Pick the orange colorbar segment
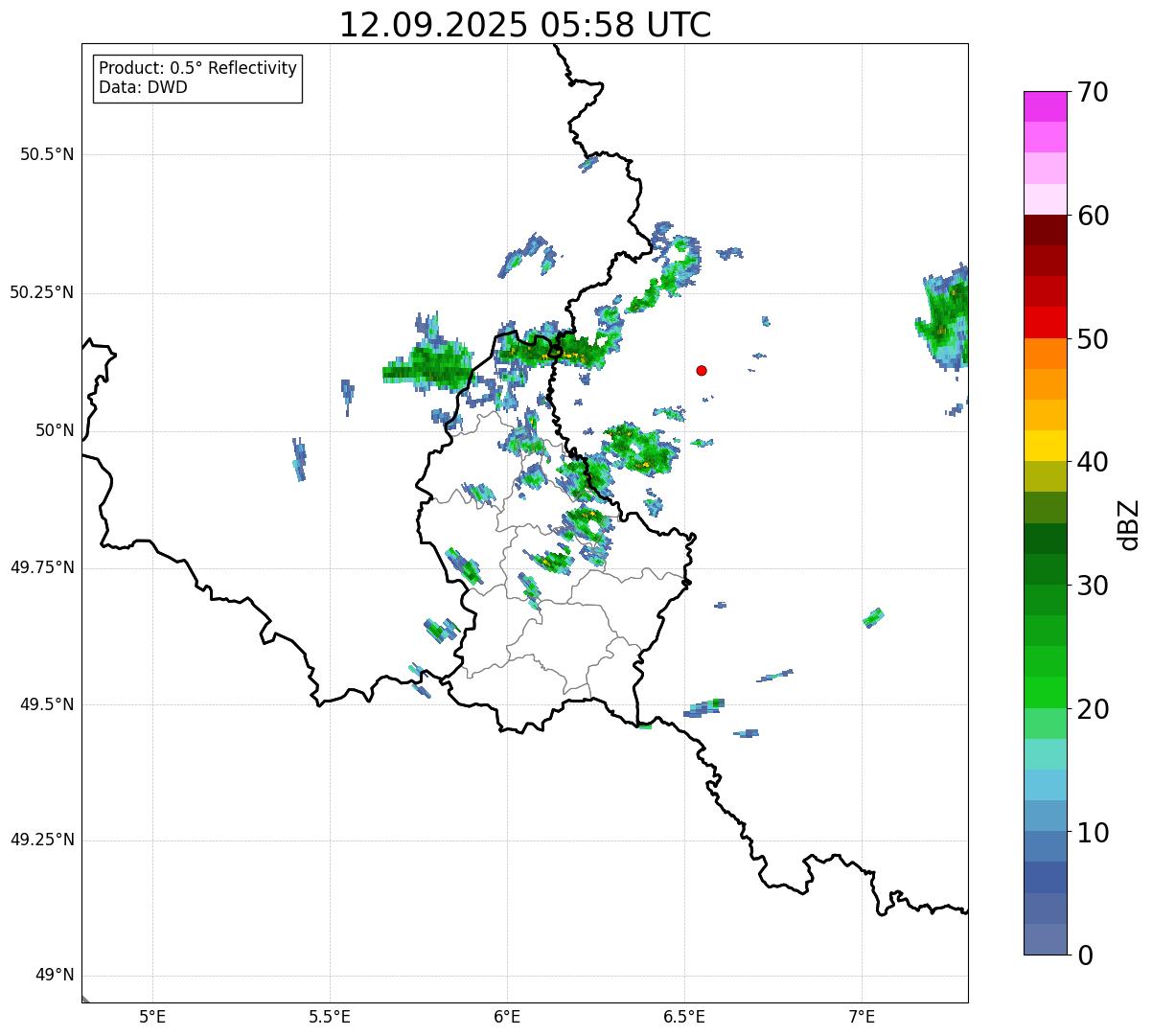 coord(1045,354)
